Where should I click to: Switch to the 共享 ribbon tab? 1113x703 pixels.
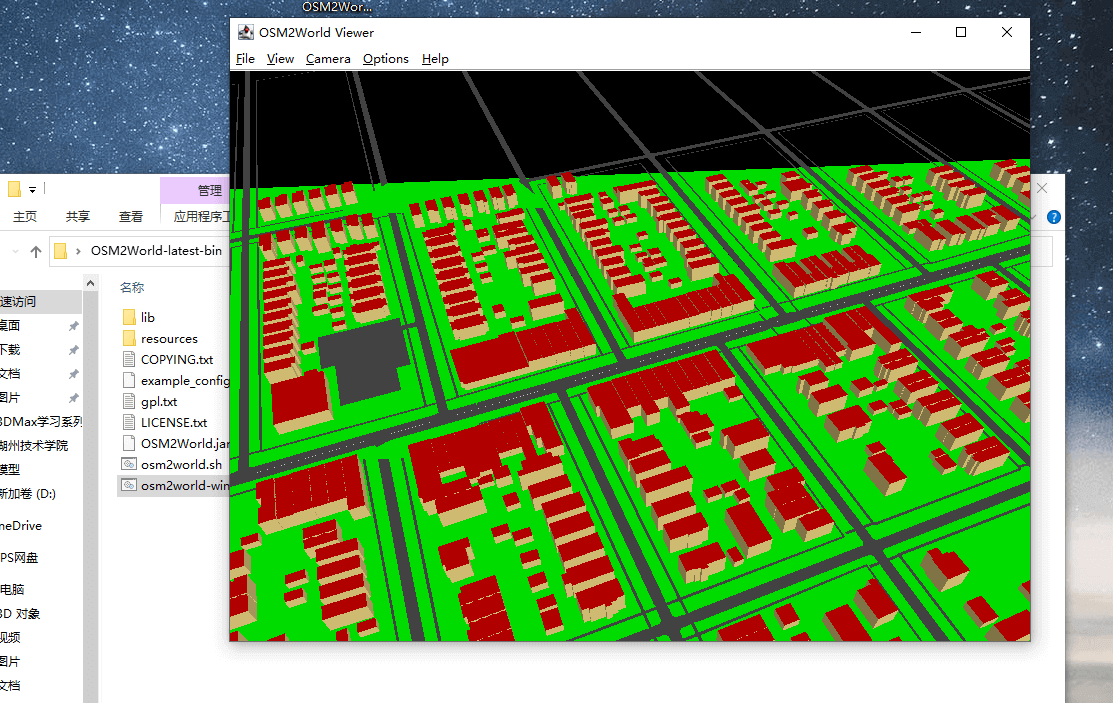77,216
